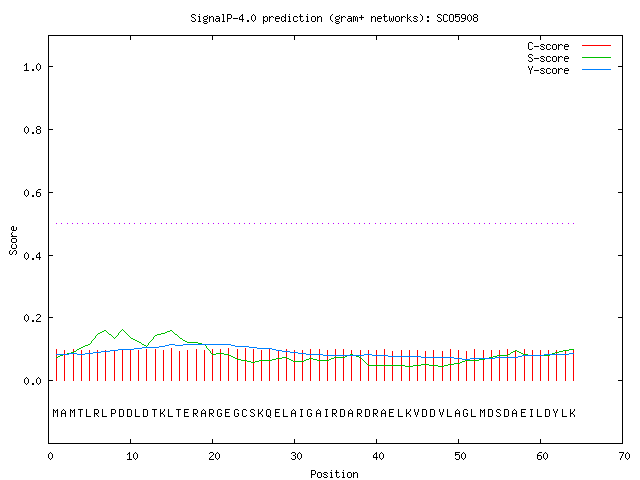The width and height of the screenshot is (640, 480).
Task: Click the x-axis tick label 40
Action: (378, 456)
